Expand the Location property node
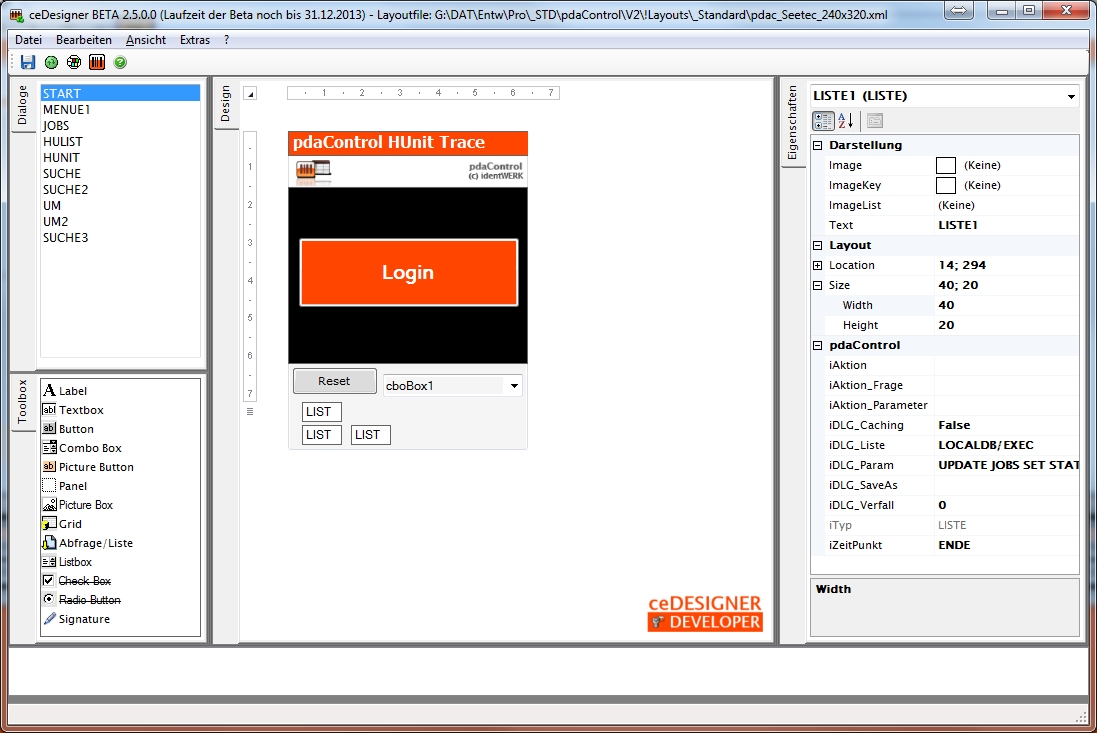The image size is (1097, 733). pyautogui.click(x=817, y=265)
